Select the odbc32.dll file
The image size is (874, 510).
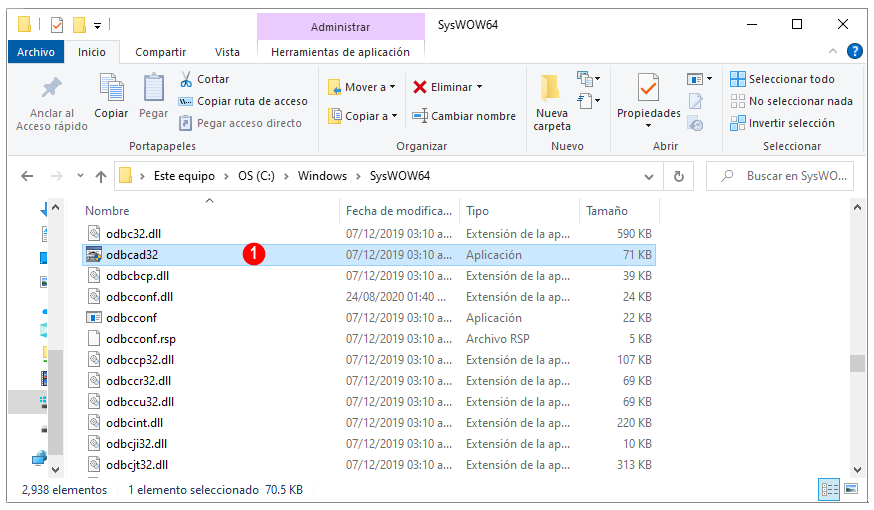point(369,234)
